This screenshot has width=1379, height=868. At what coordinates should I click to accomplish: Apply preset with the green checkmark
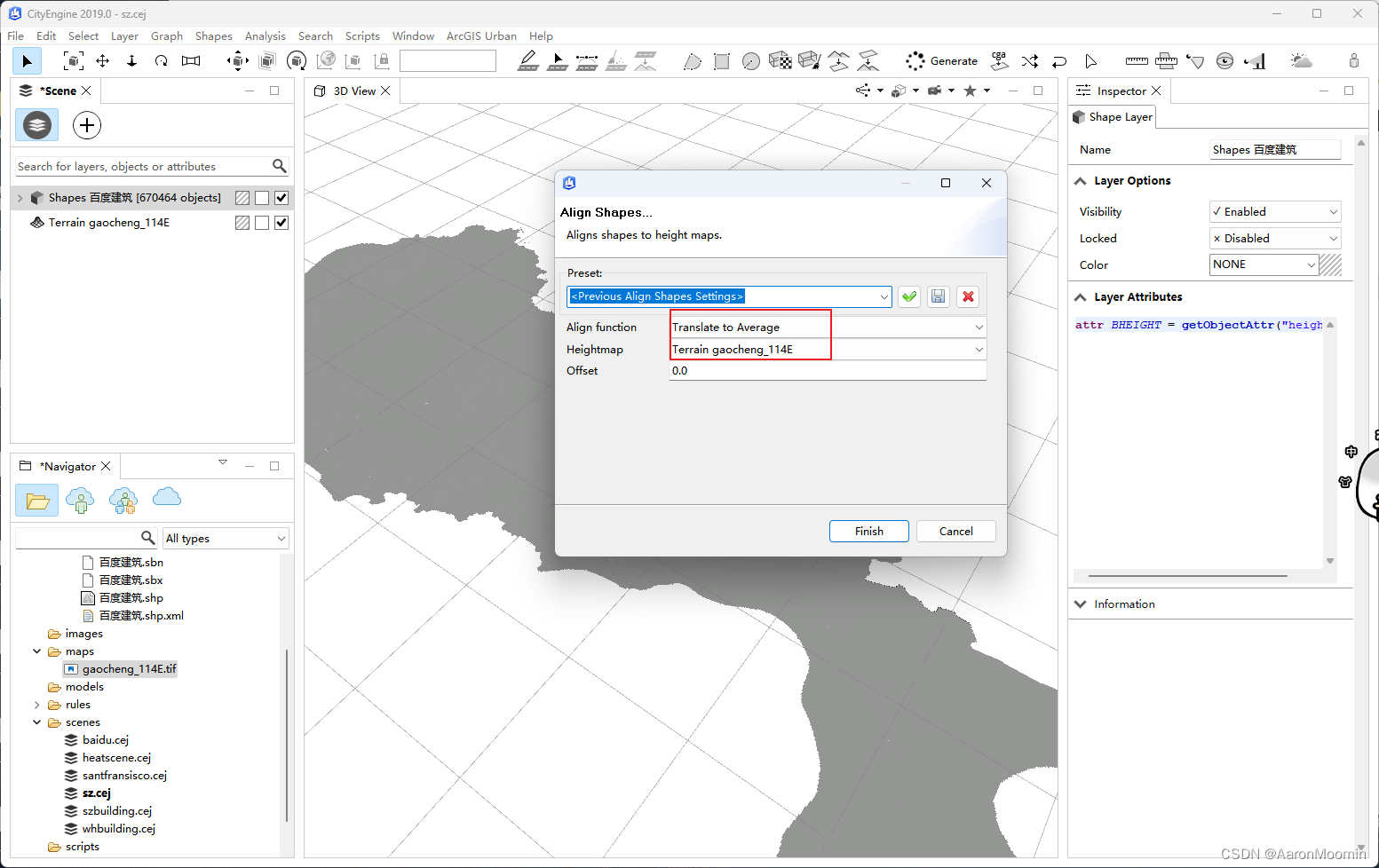tap(909, 296)
